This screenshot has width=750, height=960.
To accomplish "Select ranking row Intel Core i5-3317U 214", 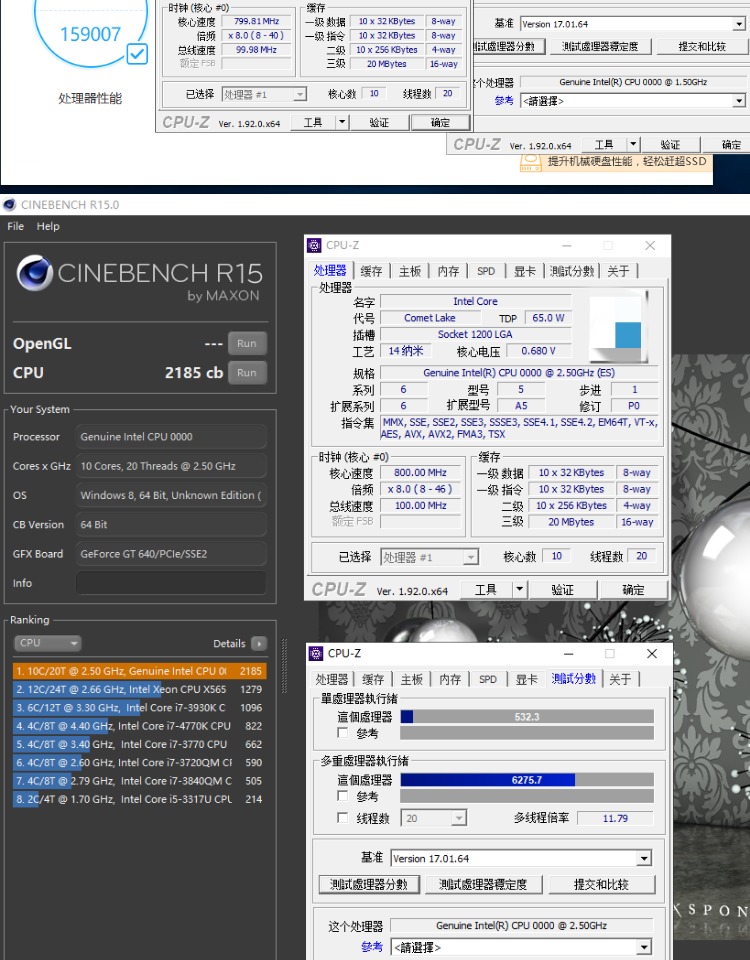I will point(139,800).
